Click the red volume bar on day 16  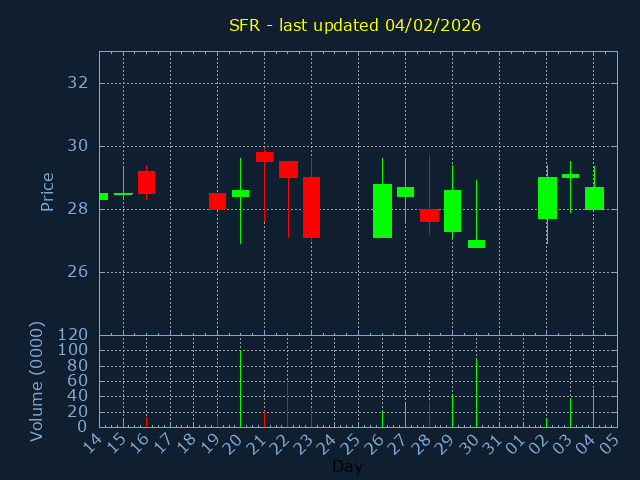point(146,421)
